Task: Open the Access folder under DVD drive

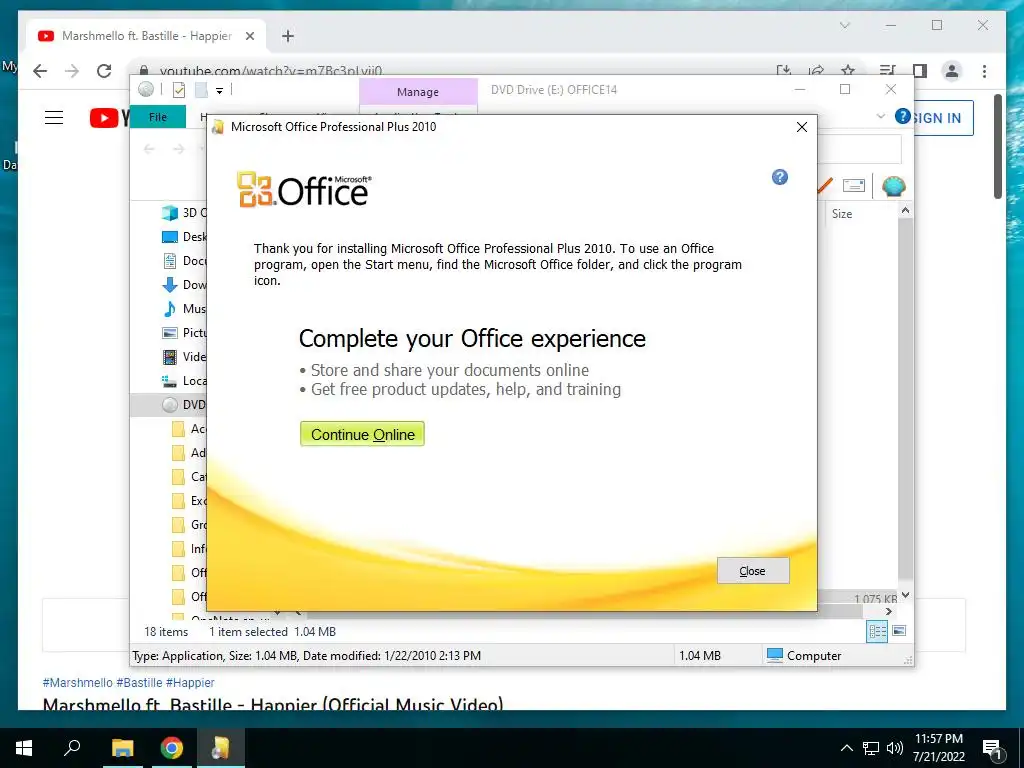Action: [189, 429]
